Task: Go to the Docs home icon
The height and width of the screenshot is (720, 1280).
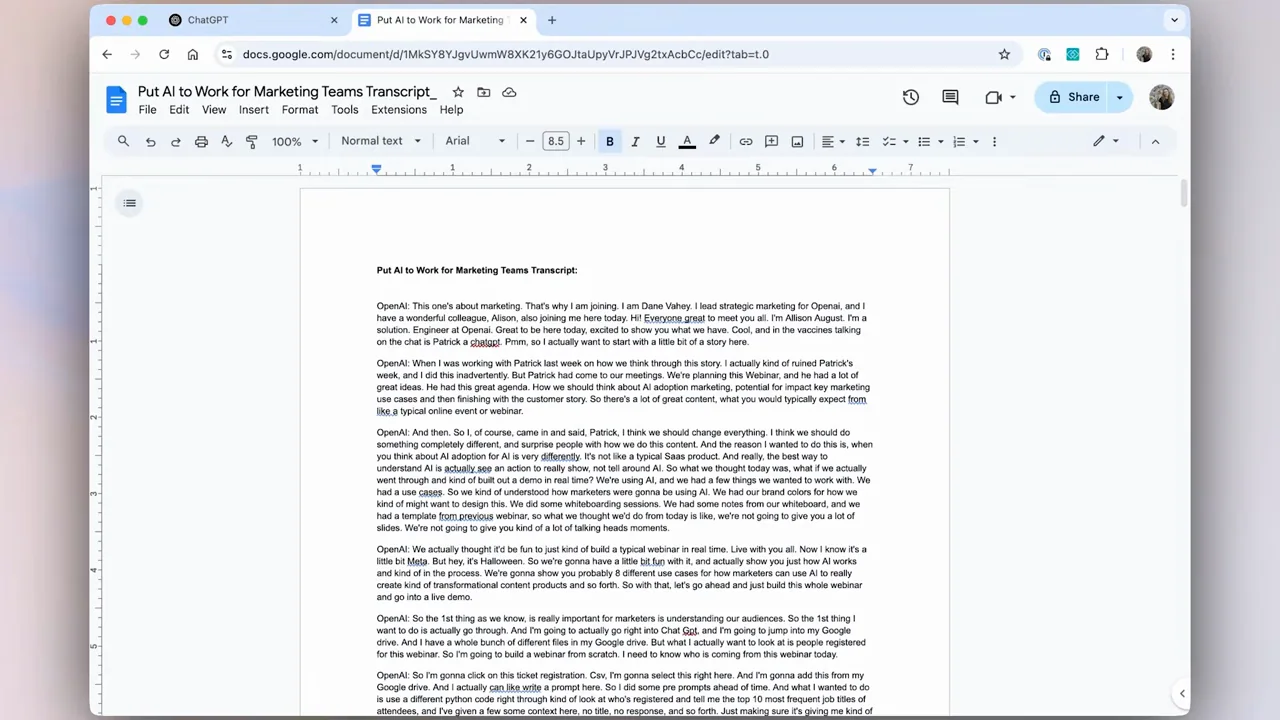Action: point(116,99)
